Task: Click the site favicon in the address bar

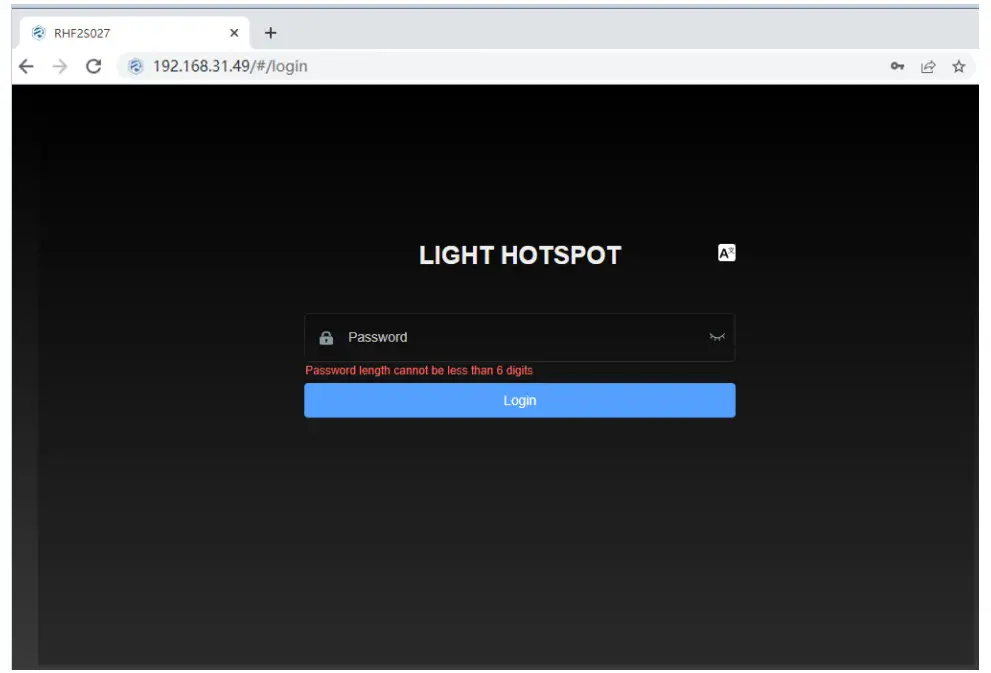Action: pyautogui.click(x=135, y=66)
